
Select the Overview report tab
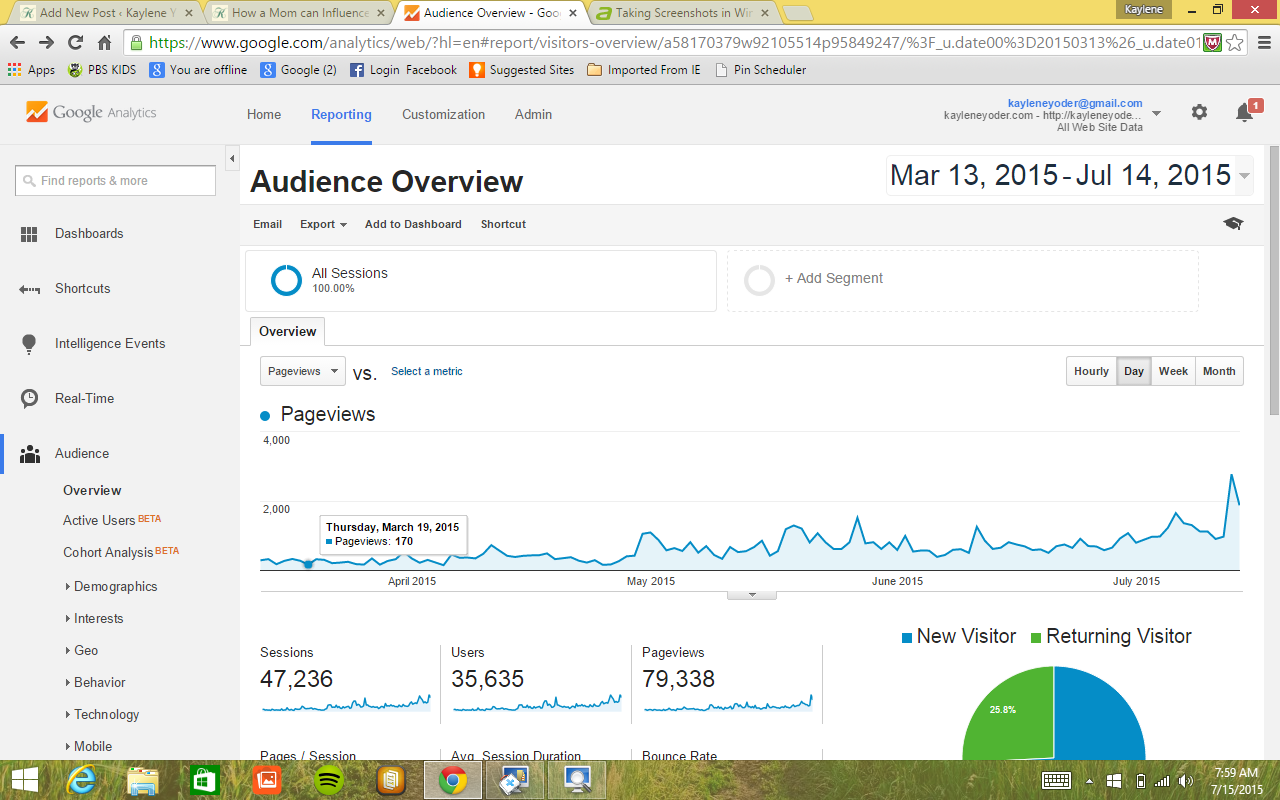(x=287, y=331)
